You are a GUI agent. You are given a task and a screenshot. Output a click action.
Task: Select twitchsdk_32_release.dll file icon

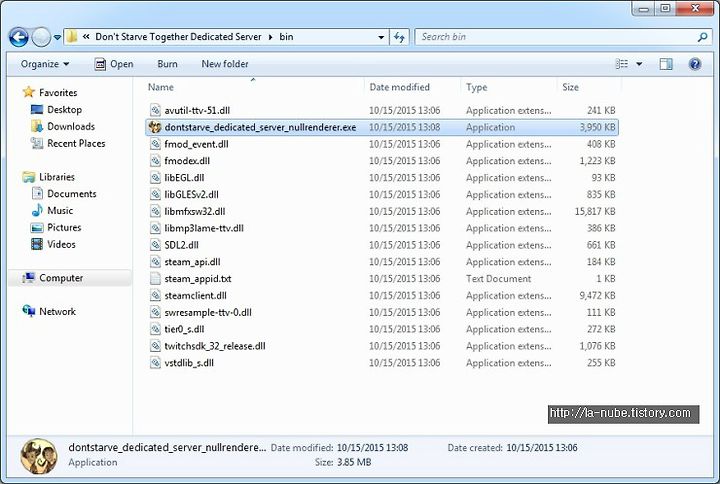click(x=155, y=346)
